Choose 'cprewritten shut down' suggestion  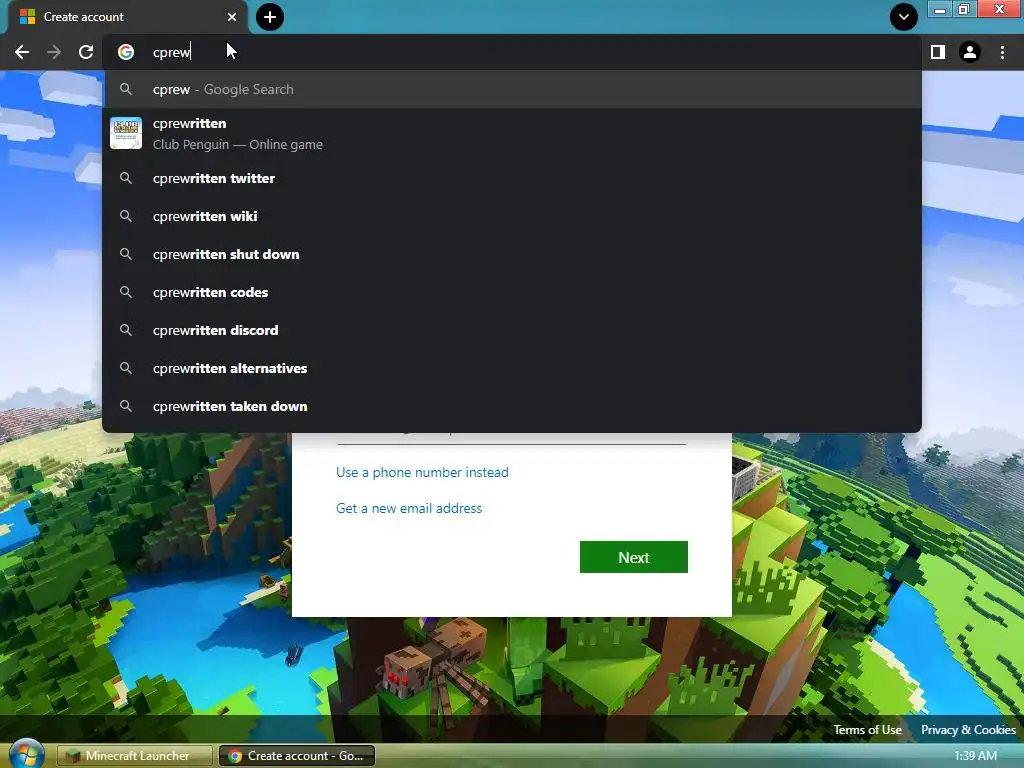tap(512, 254)
